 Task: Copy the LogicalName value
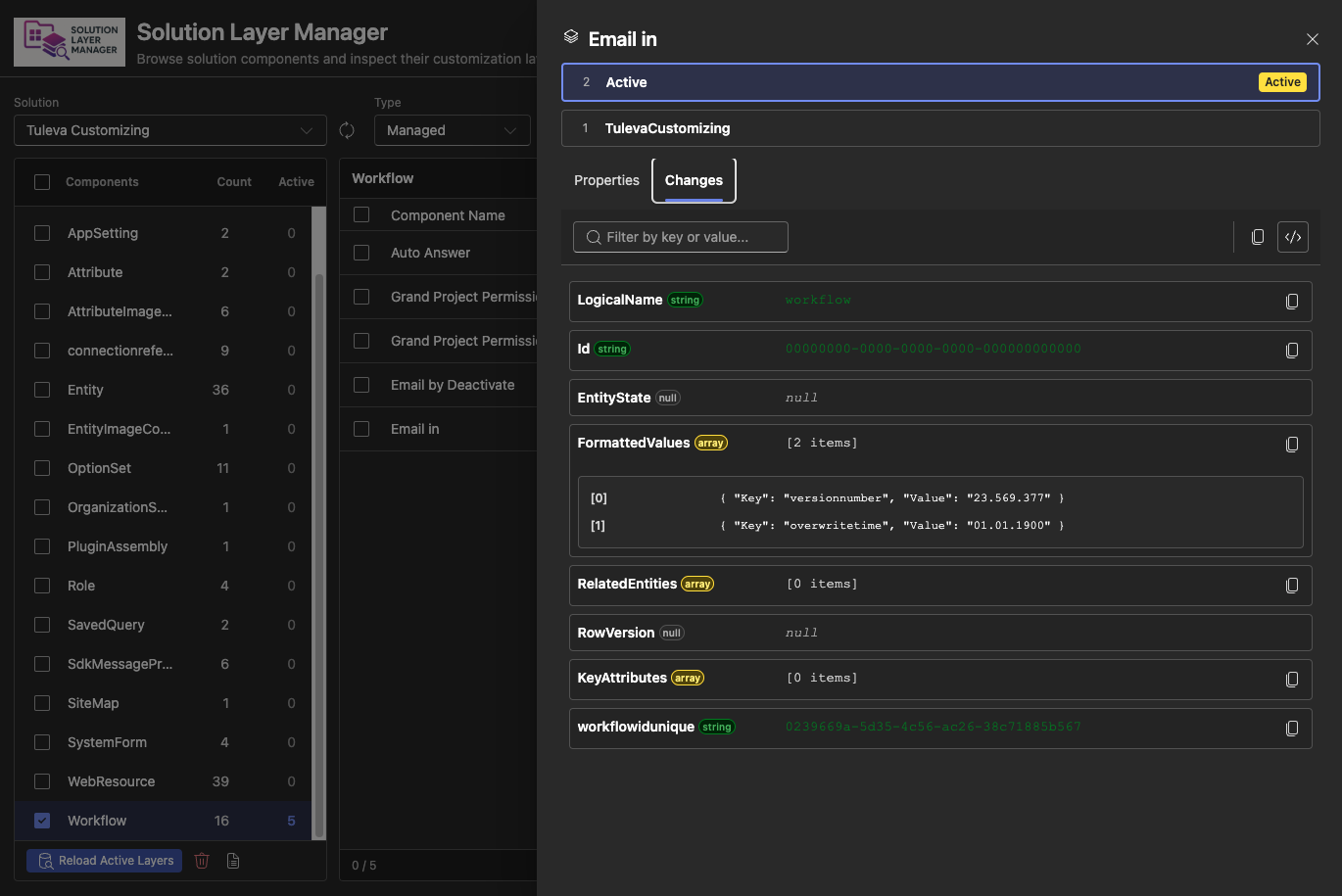(1292, 302)
